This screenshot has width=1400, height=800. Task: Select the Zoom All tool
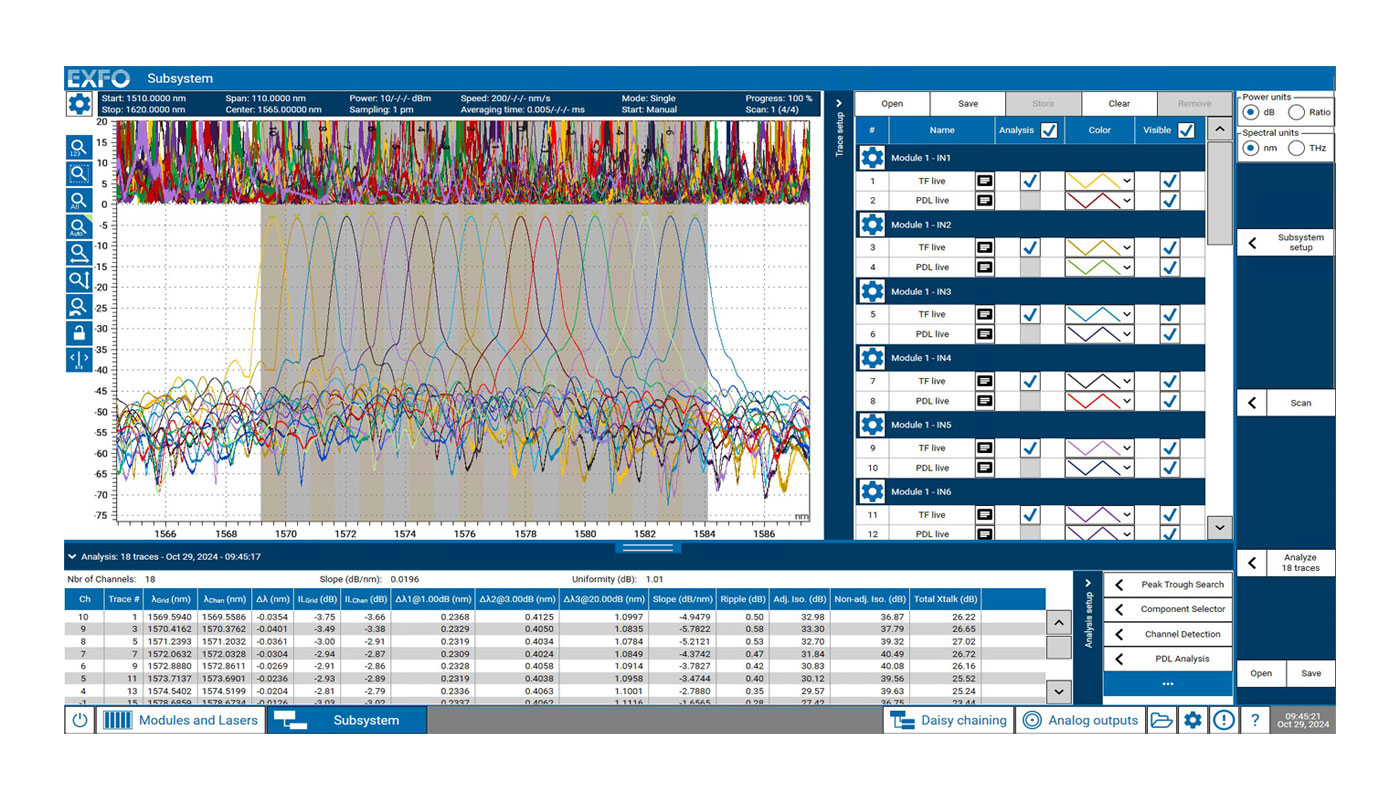coord(79,200)
